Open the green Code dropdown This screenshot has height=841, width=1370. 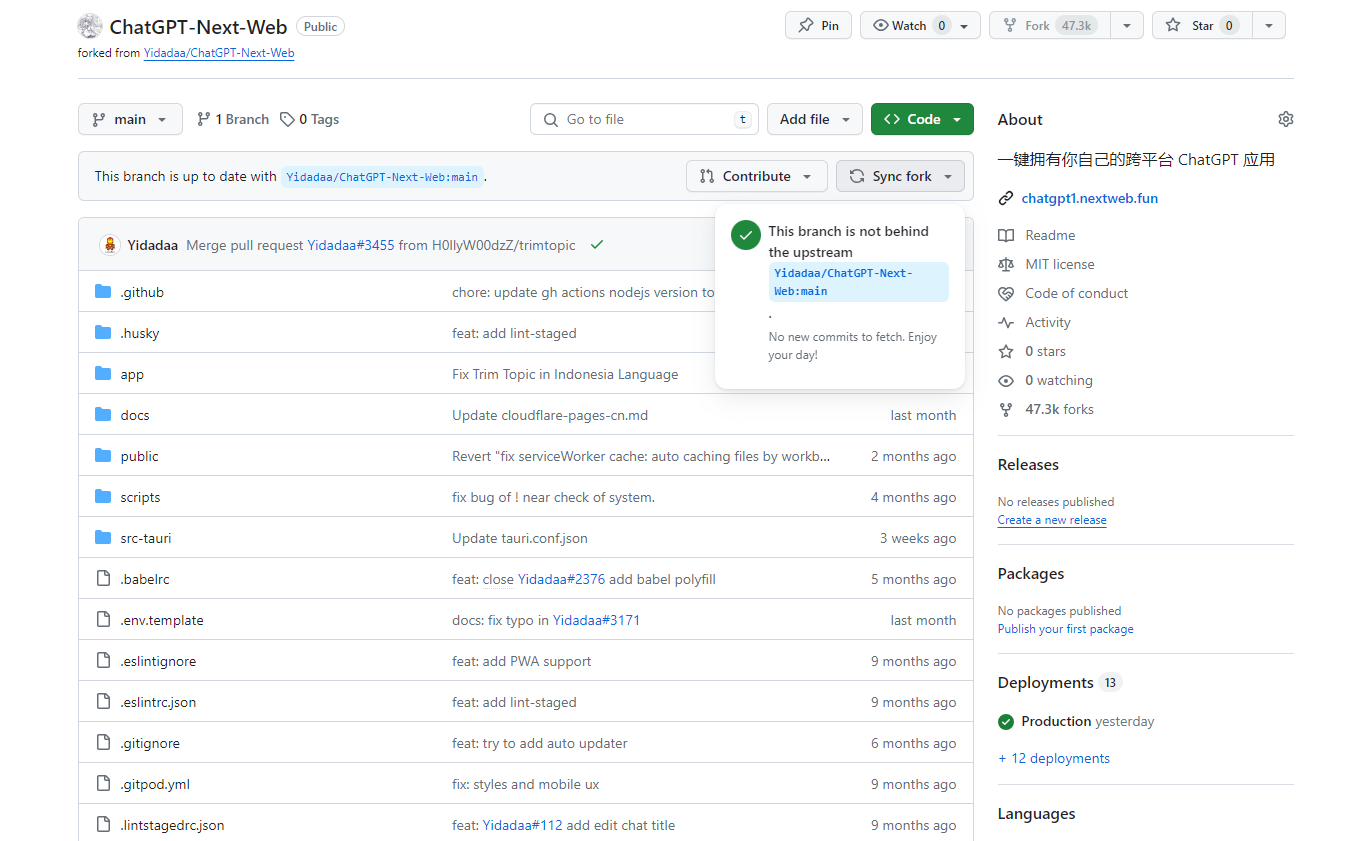[x=922, y=119]
